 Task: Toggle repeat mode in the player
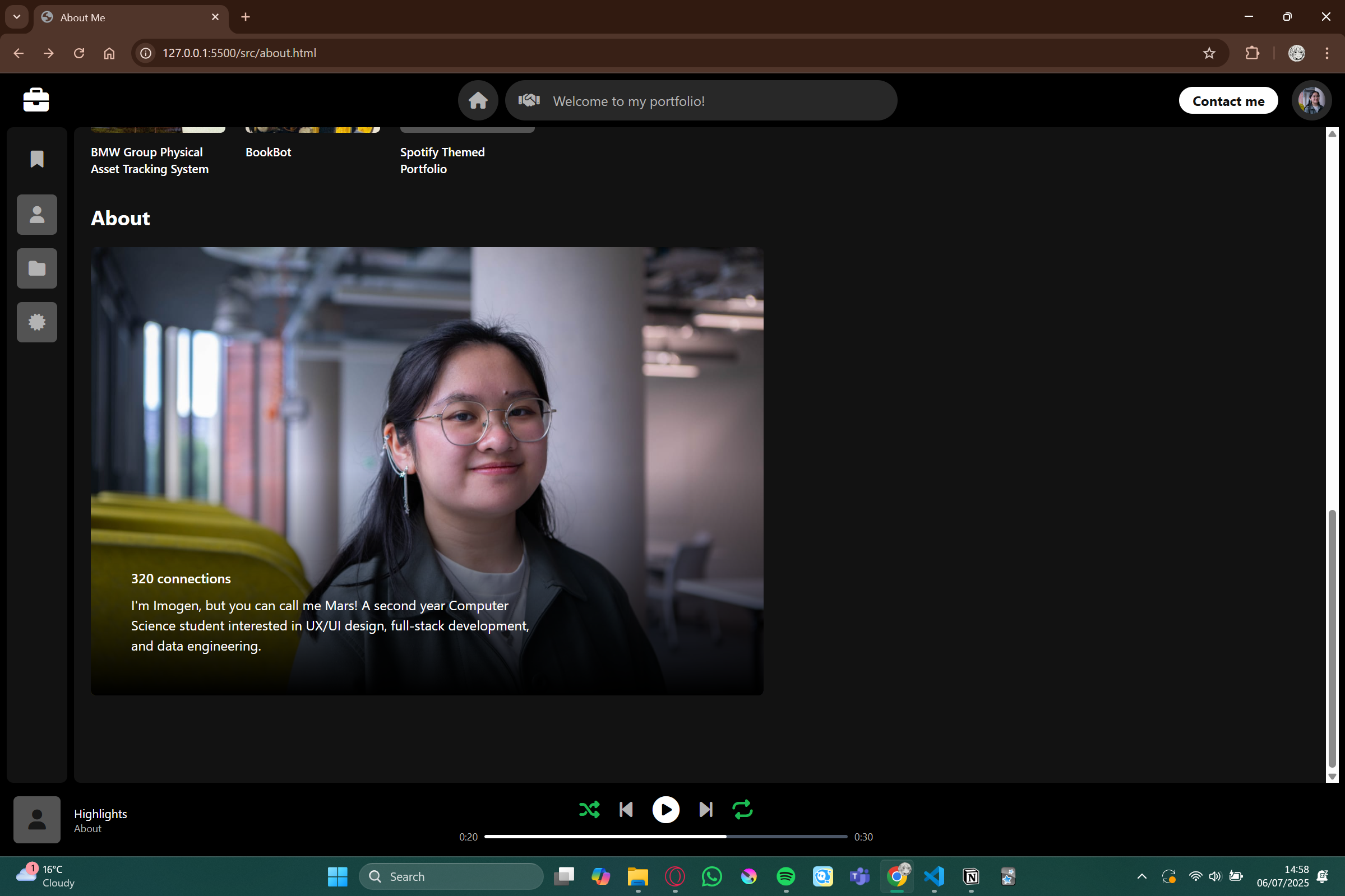[x=742, y=810]
